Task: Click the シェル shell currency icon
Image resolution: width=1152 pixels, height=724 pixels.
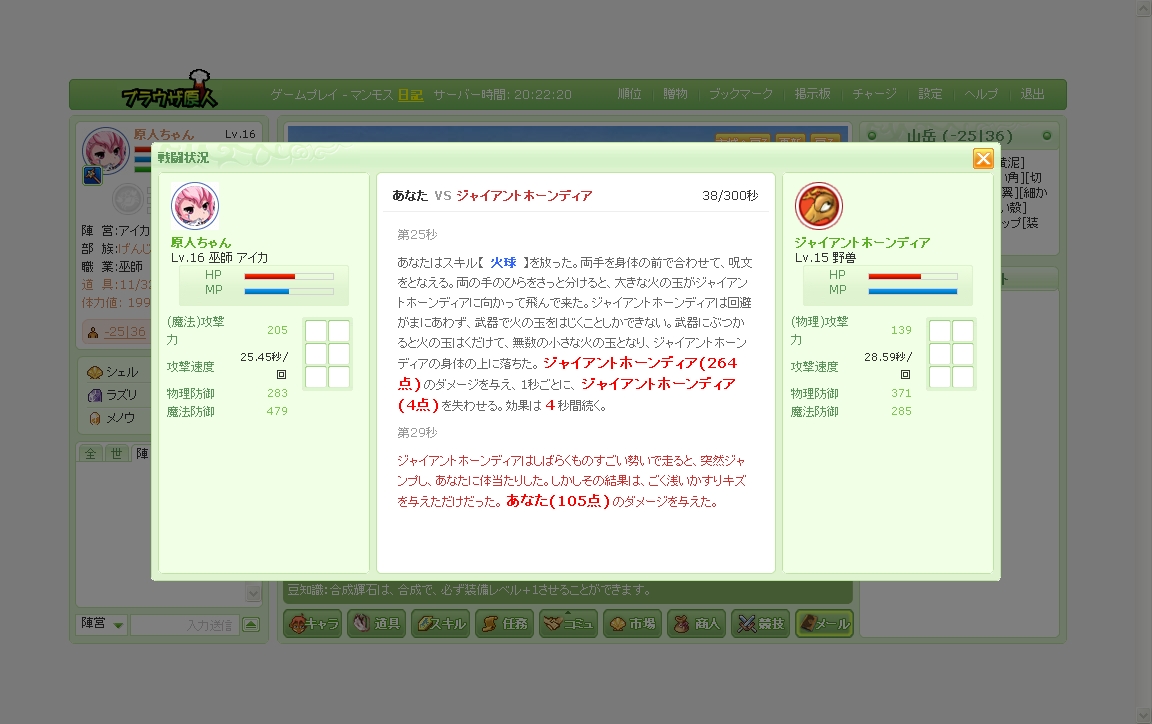Action: [95, 373]
